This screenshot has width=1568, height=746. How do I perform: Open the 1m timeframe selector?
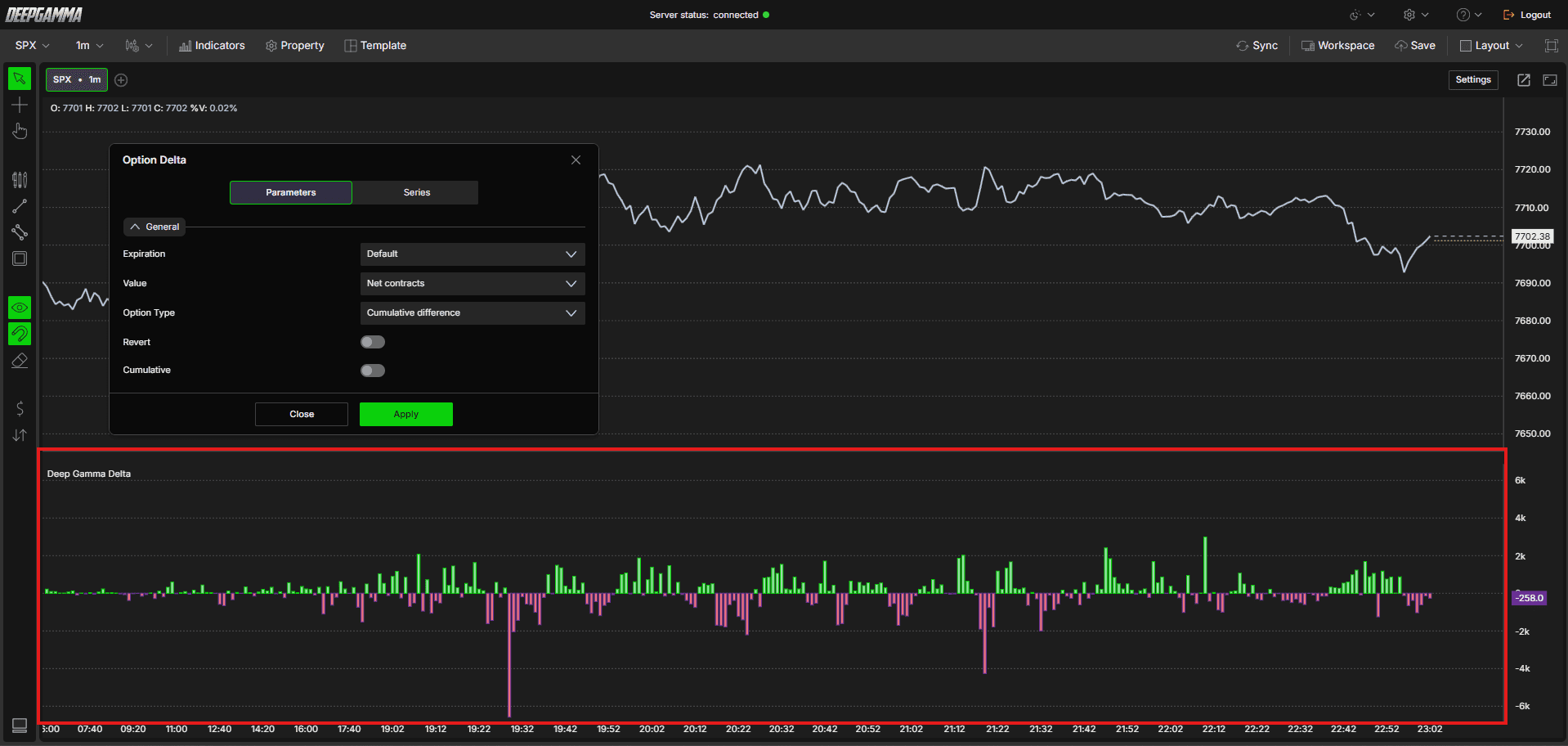[x=89, y=46]
